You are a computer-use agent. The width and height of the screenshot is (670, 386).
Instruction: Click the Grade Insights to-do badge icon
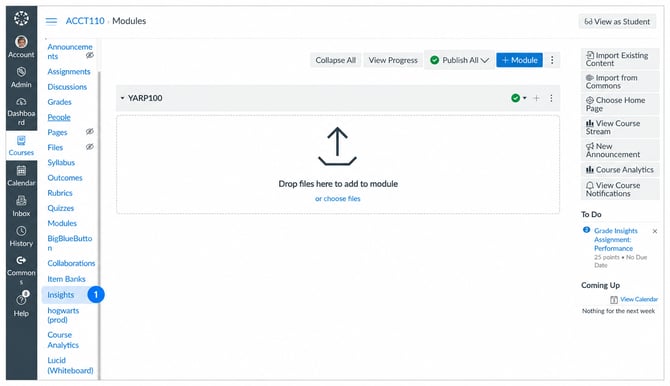point(587,230)
